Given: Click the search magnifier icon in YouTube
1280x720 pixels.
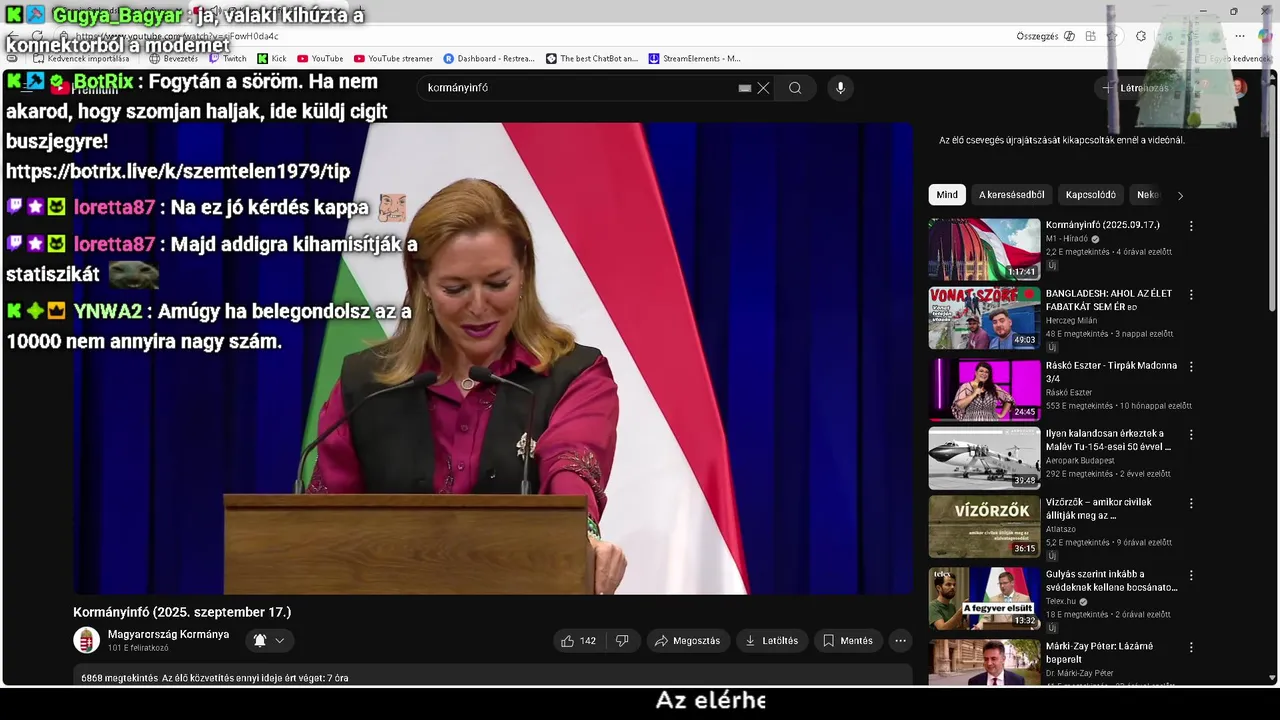Looking at the screenshot, I should 795,88.
